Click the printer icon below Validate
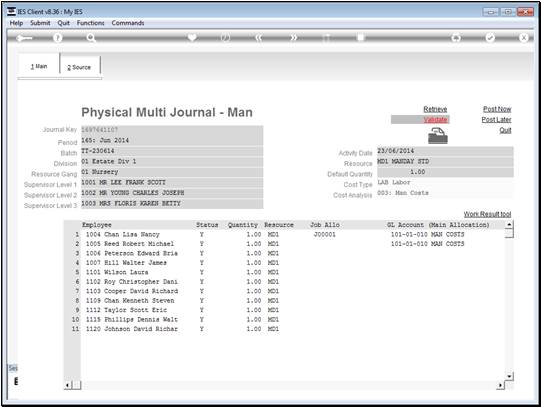Screen dimensions: 541x407 click(437, 136)
